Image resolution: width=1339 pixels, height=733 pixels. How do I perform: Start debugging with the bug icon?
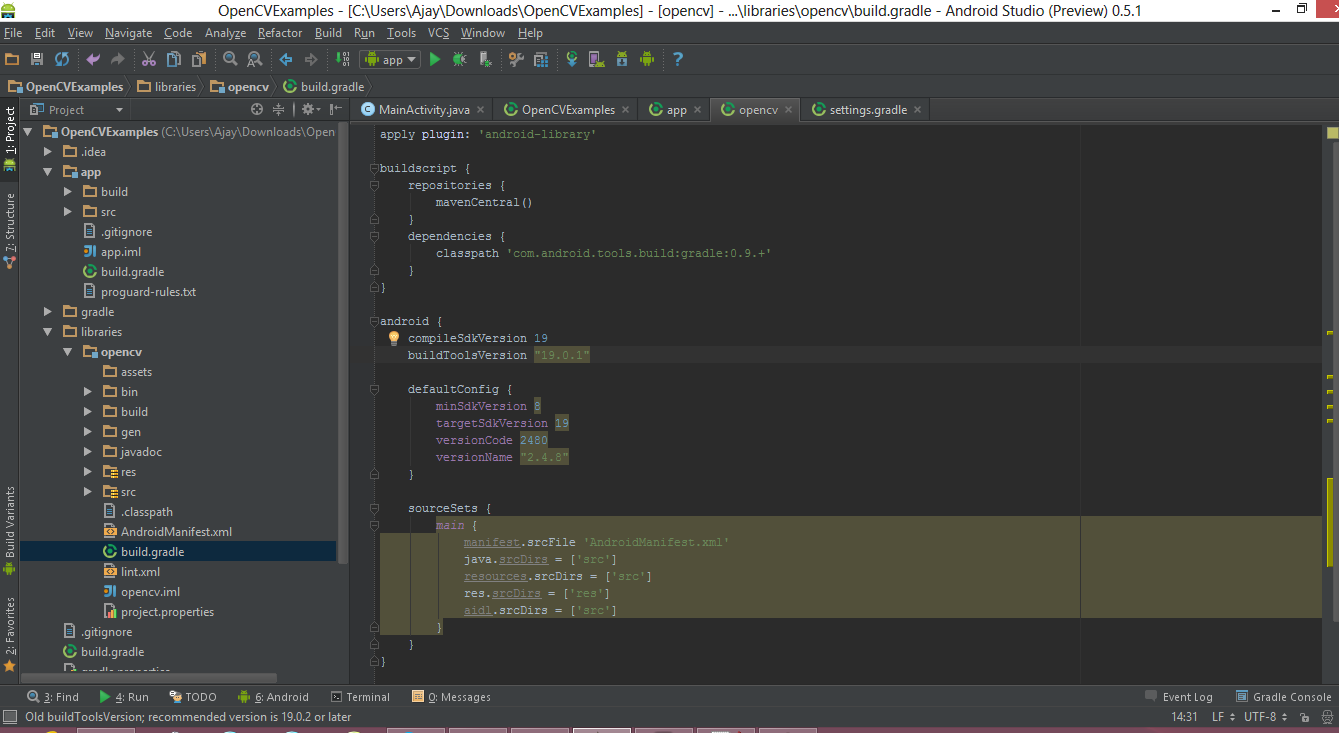point(459,60)
